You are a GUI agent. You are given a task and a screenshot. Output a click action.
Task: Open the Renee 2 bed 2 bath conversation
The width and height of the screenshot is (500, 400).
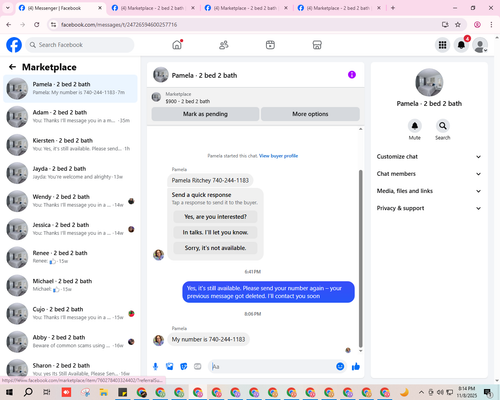pos(70,257)
